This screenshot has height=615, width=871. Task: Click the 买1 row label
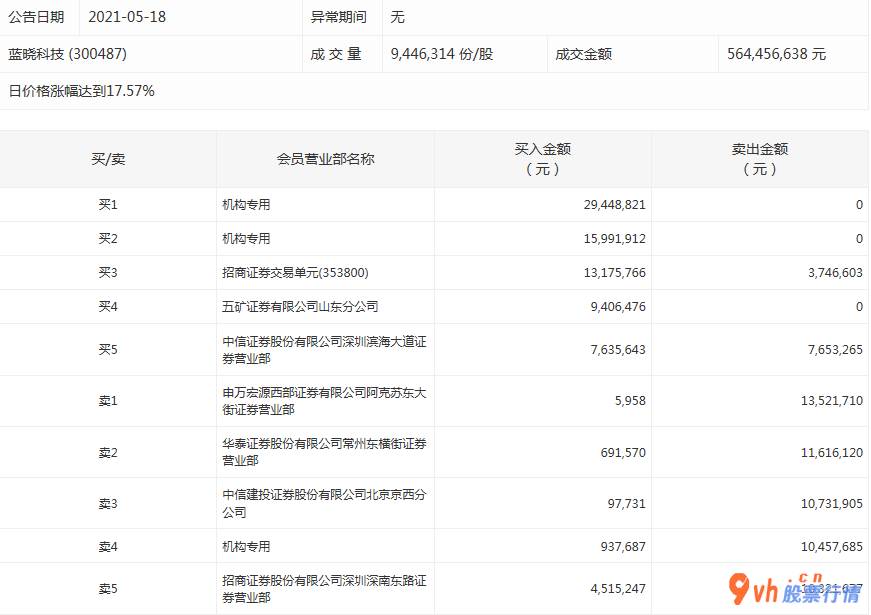(108, 205)
